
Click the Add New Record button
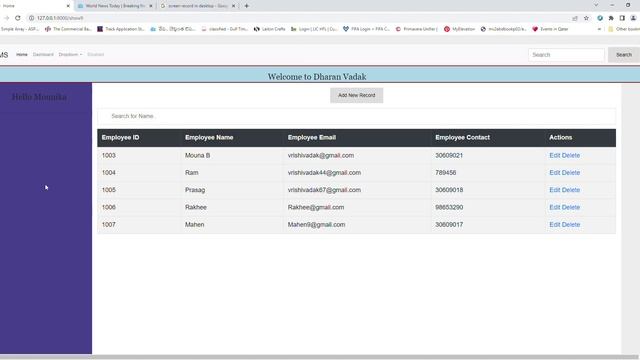click(356, 95)
